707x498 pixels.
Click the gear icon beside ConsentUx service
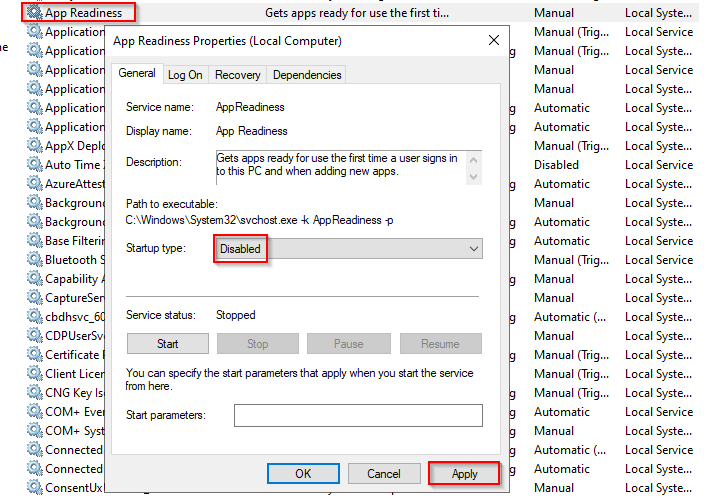coord(34,487)
